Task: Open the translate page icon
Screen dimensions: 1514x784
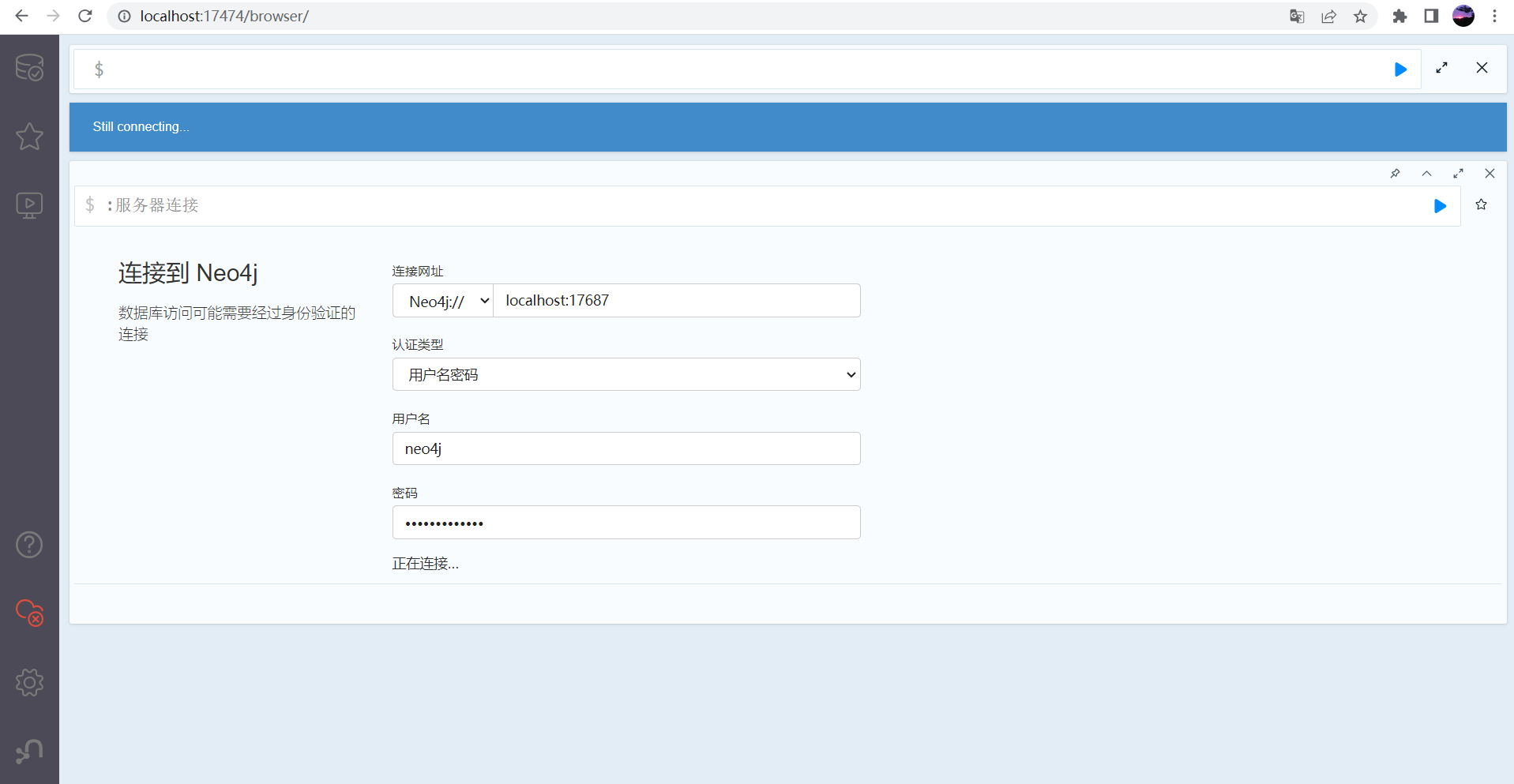Action: 1296,17
